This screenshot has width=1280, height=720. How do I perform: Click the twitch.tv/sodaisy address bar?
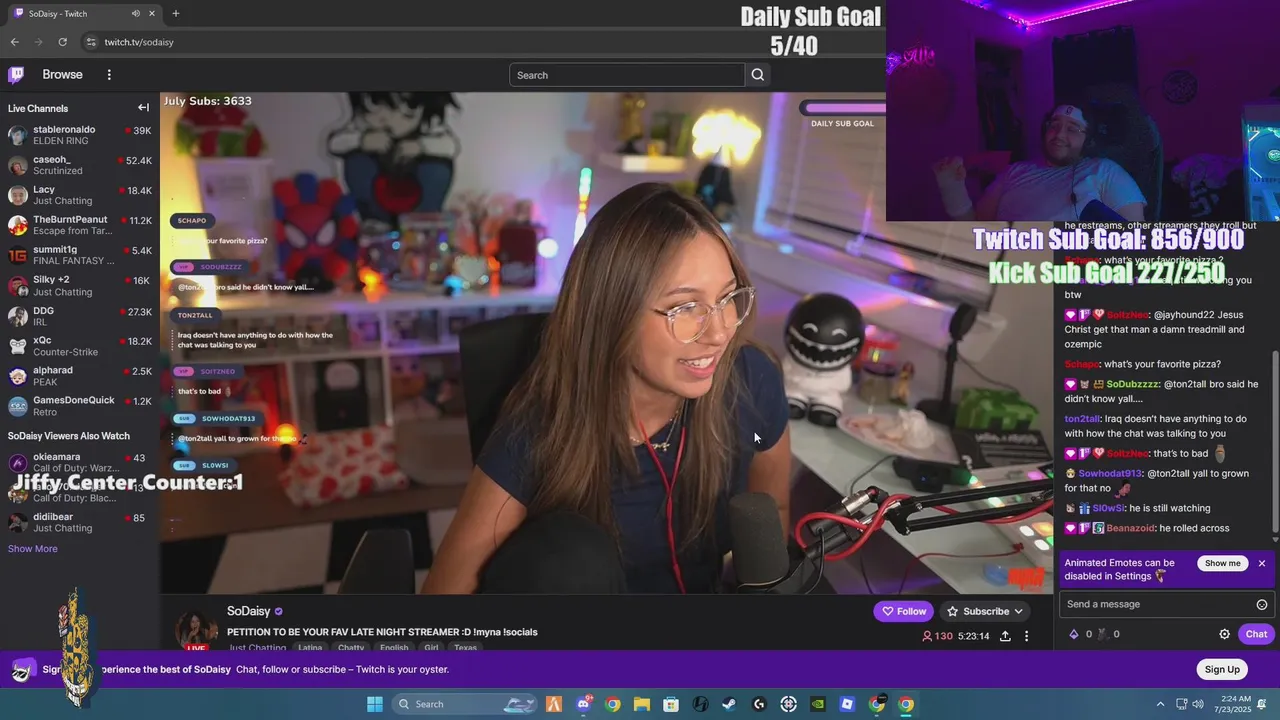point(139,42)
